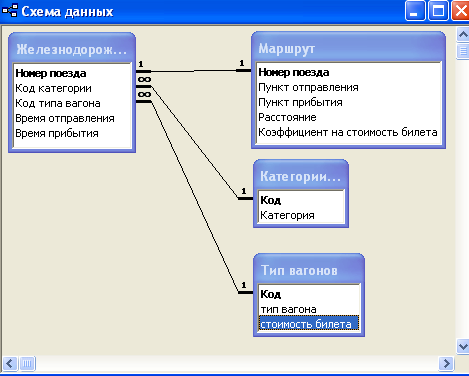The image size is (469, 376).
Task: Close the Схема данных window
Action: (460, 11)
